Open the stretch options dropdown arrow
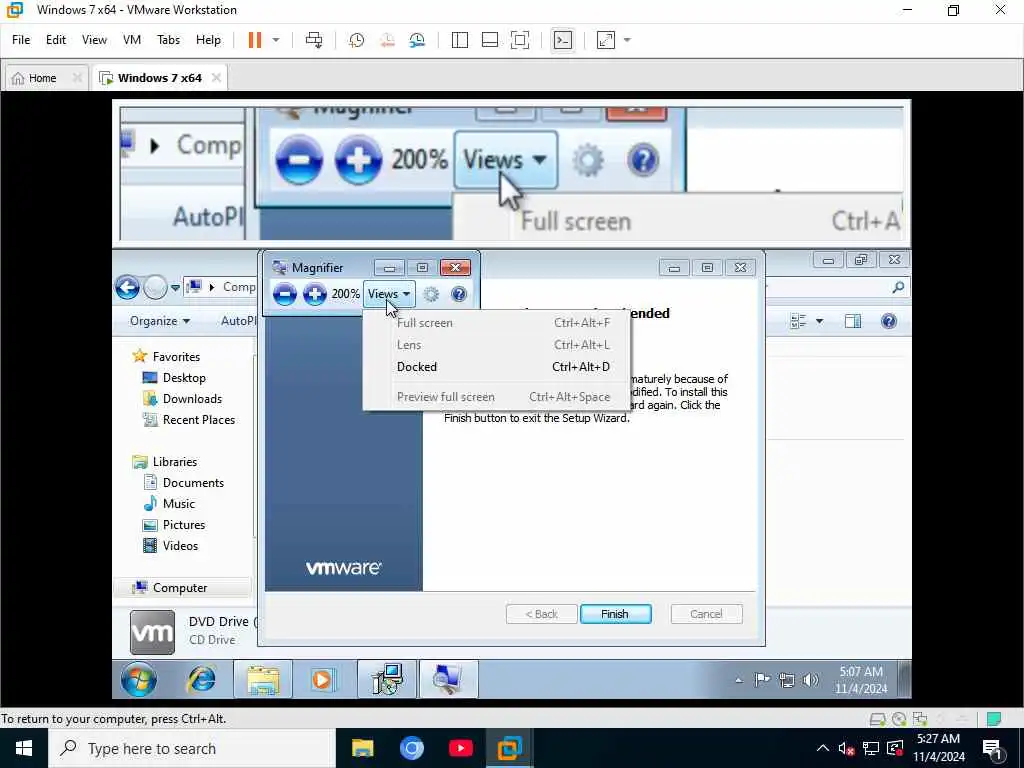1024x768 pixels. tap(627, 40)
